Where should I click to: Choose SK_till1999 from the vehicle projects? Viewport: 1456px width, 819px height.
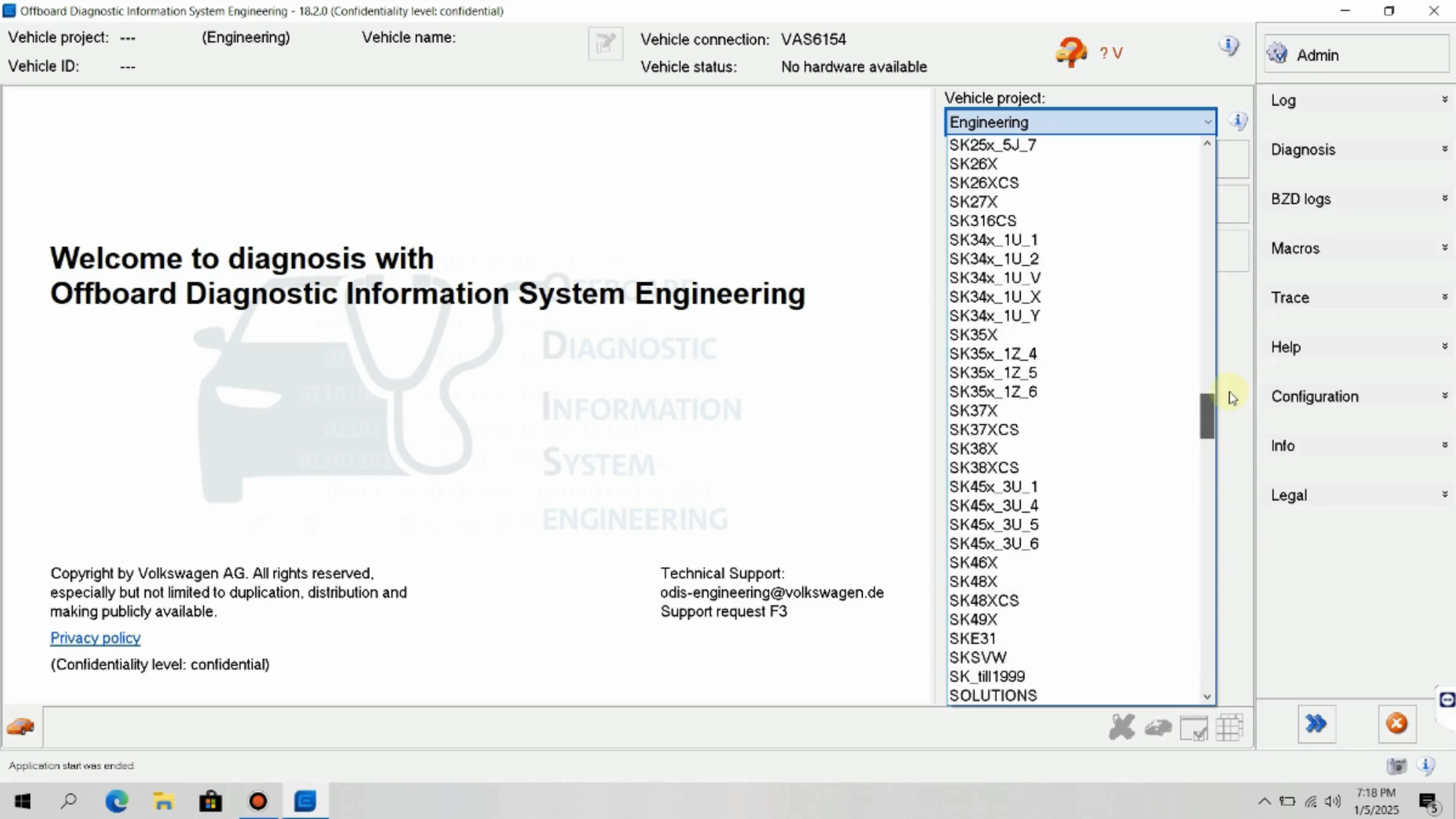tap(987, 676)
